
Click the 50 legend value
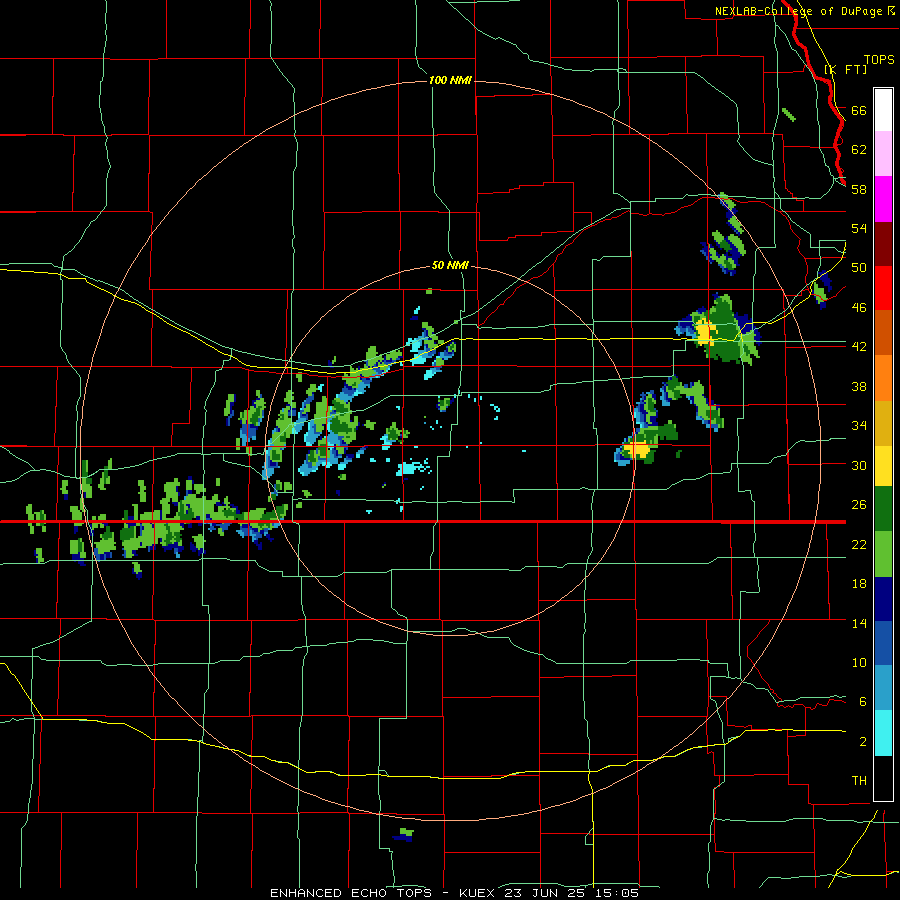859,267
